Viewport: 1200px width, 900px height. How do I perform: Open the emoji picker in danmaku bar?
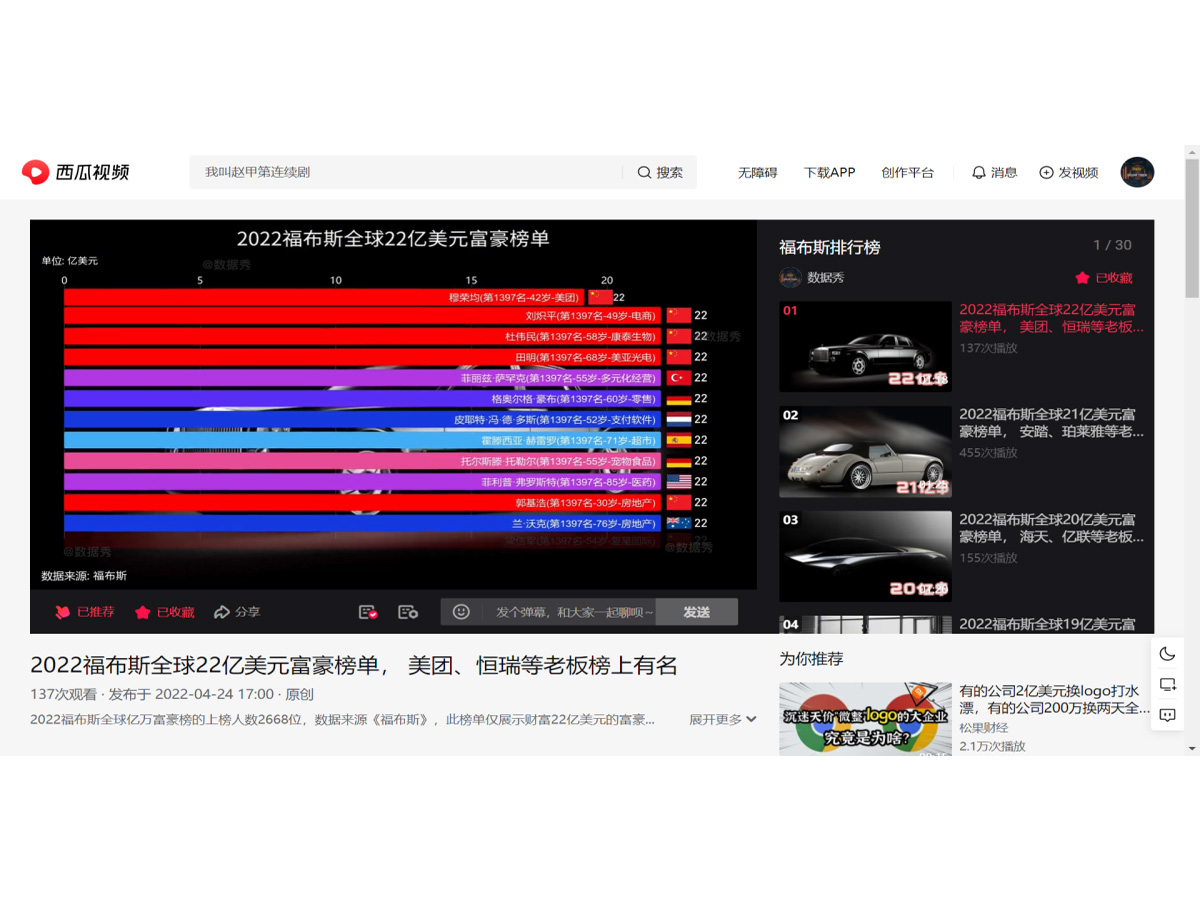(x=461, y=611)
